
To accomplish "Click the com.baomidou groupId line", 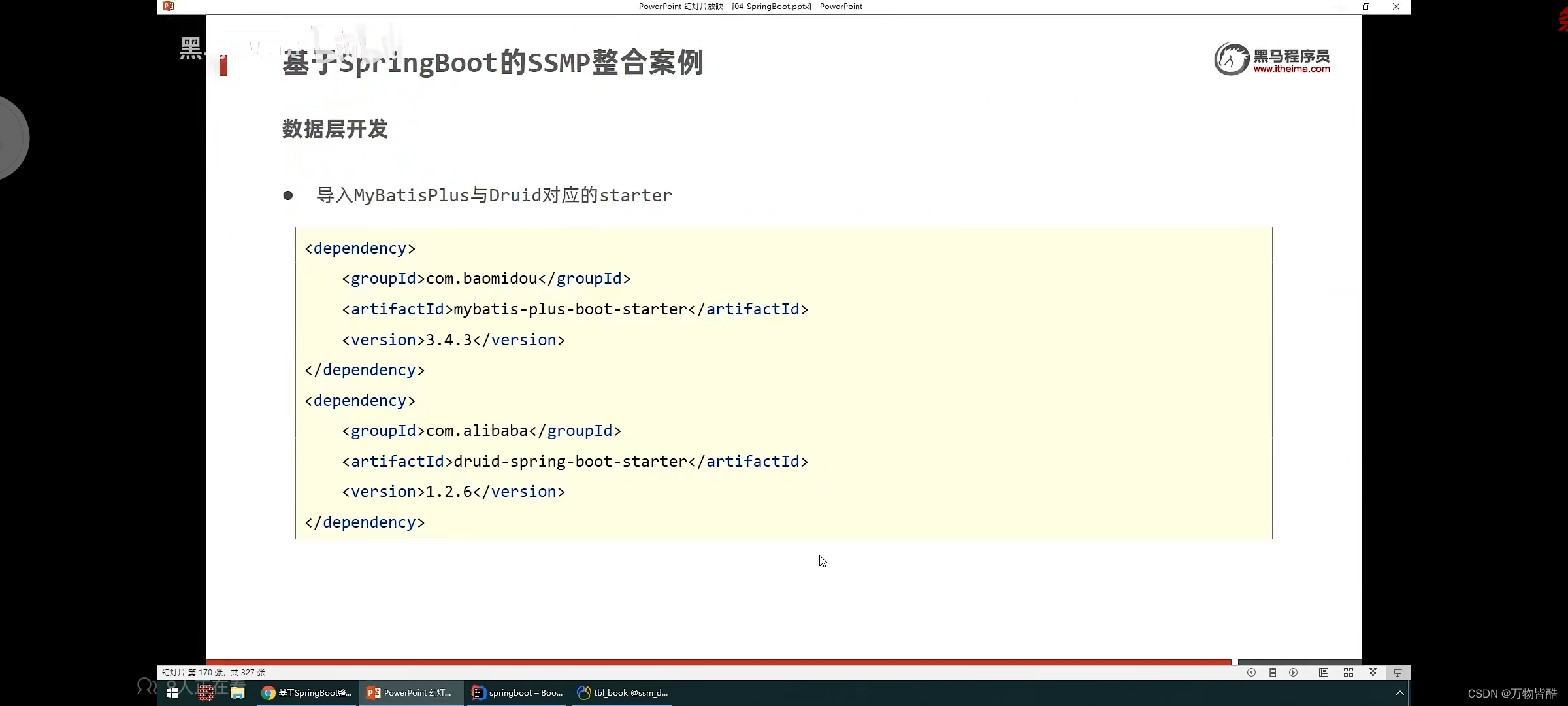I will point(486,278).
